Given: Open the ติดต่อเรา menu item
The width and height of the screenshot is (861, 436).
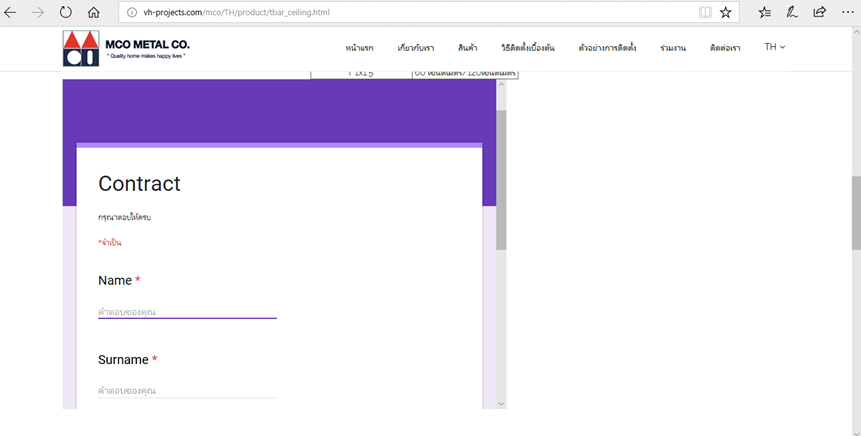Looking at the screenshot, I should pyautogui.click(x=725, y=48).
